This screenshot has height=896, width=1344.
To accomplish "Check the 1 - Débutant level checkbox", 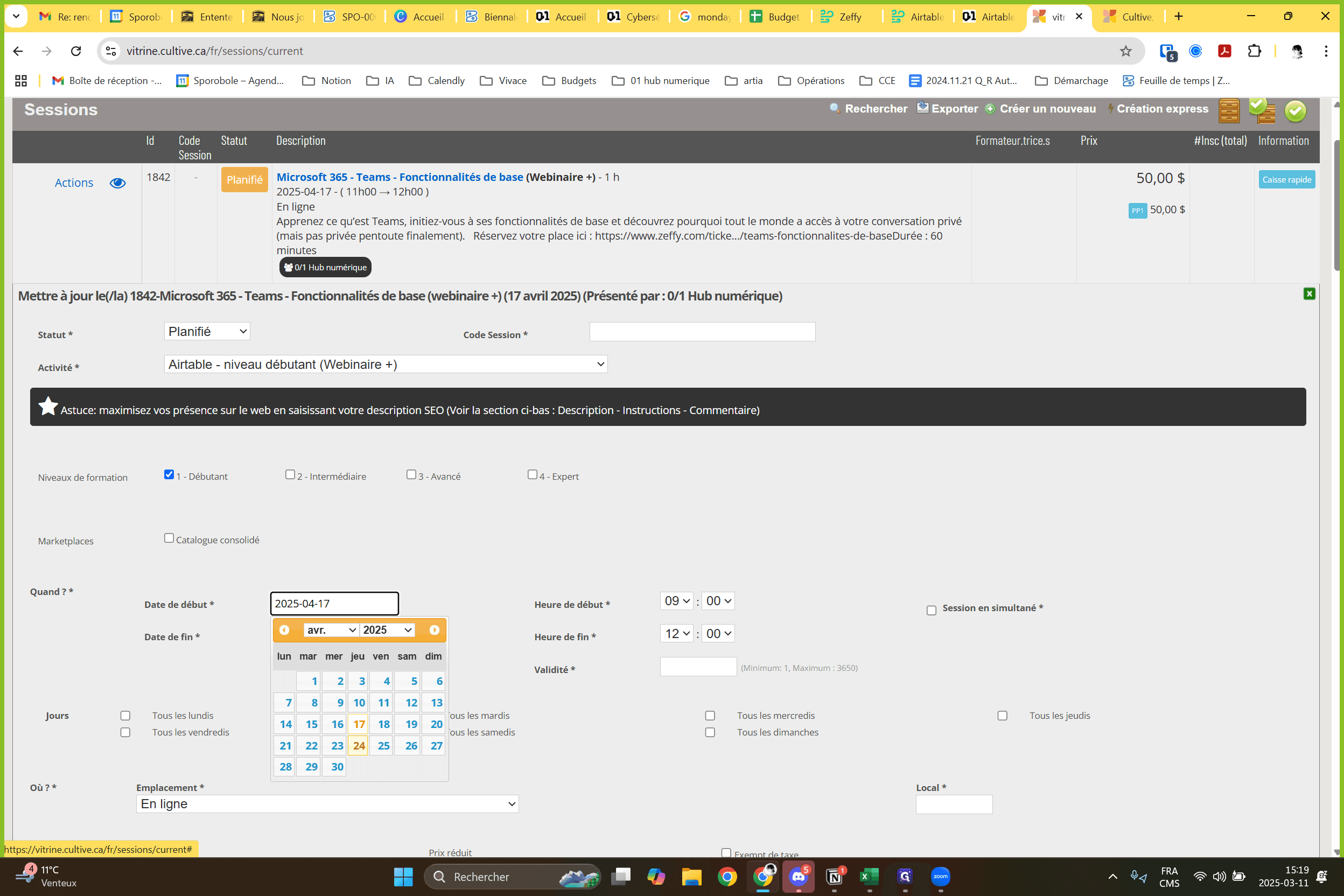I will (x=169, y=474).
